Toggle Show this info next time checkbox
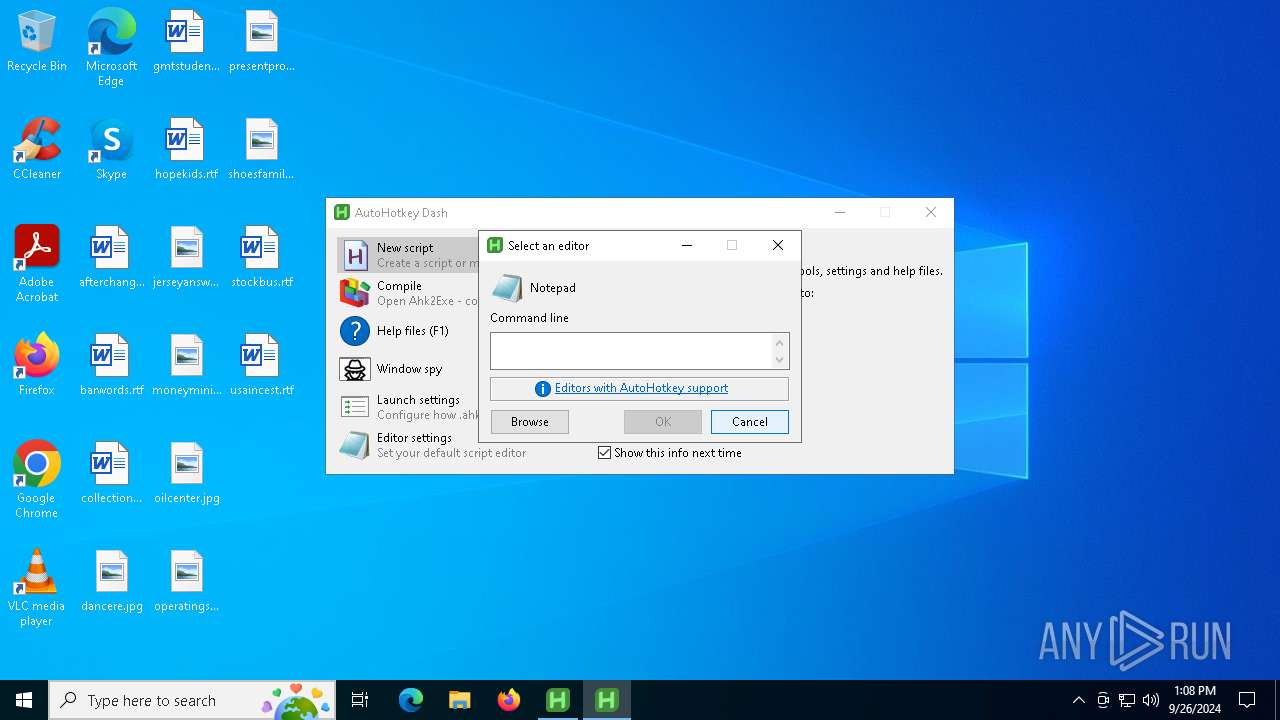This screenshot has width=1280, height=720. pyautogui.click(x=604, y=453)
